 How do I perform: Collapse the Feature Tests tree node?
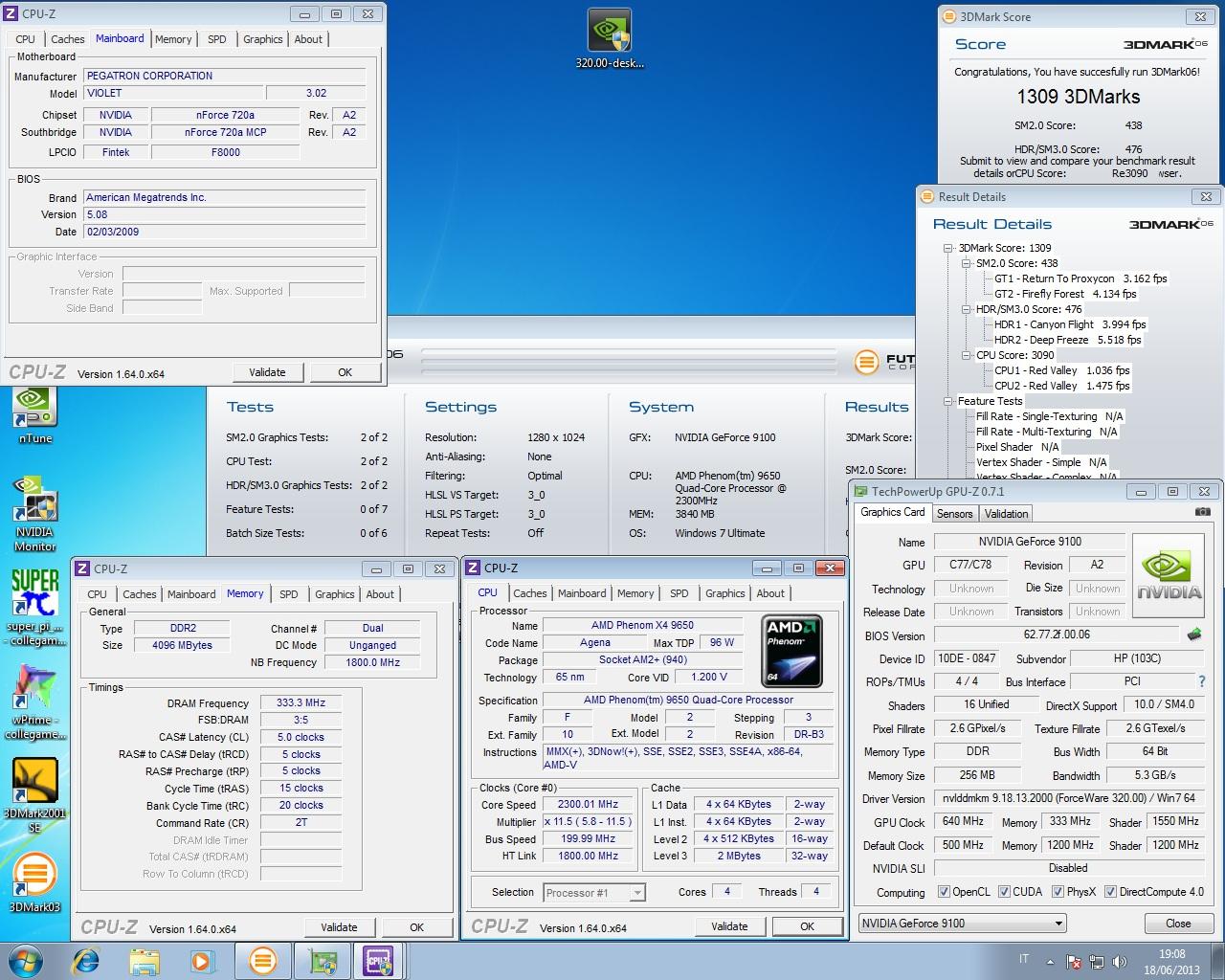coord(948,401)
